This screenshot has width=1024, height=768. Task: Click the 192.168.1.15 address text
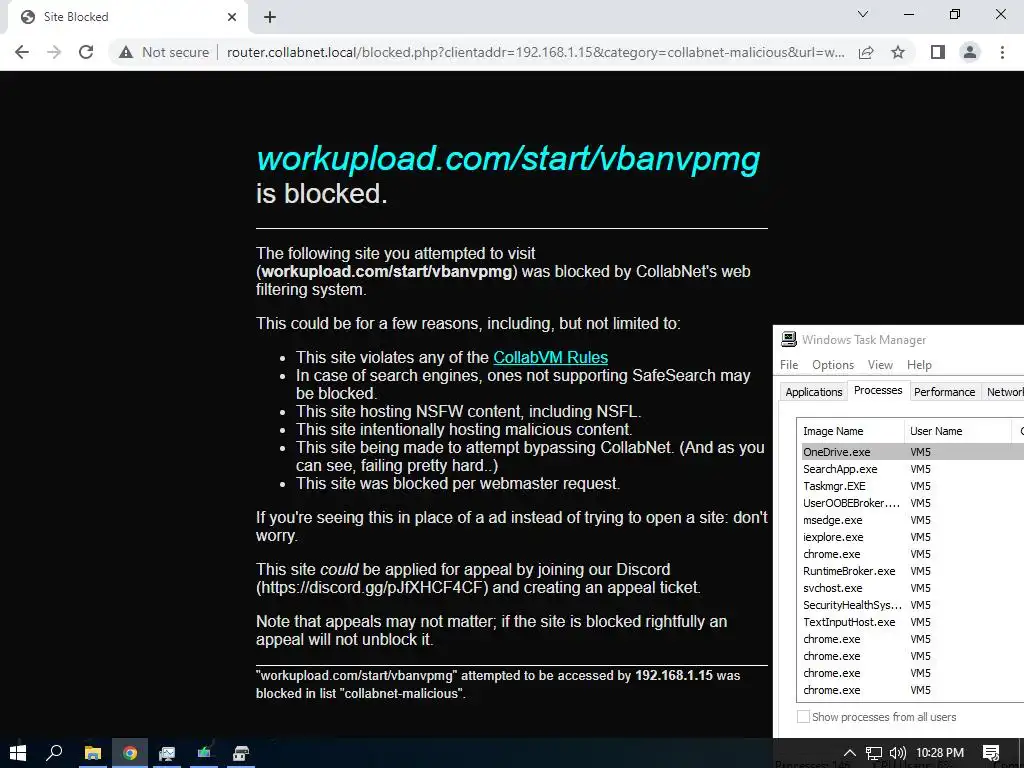click(674, 675)
